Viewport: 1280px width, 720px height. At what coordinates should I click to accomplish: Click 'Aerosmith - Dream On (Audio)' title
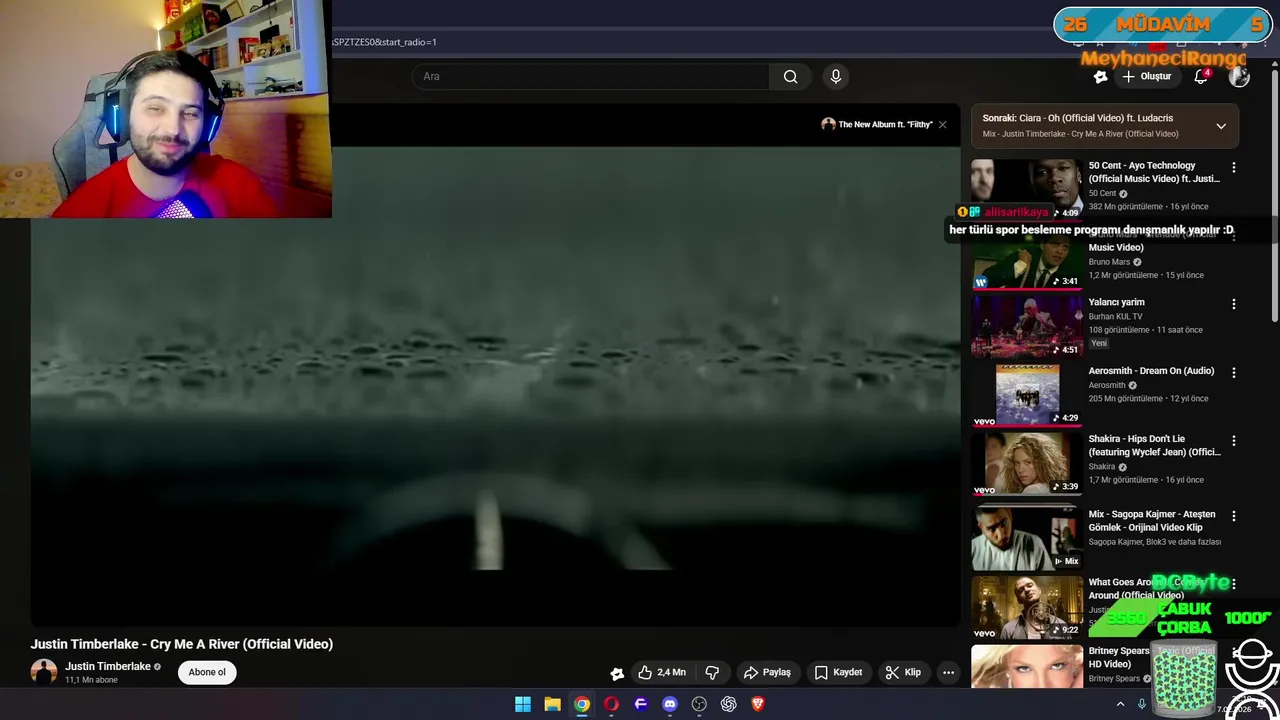point(1151,371)
